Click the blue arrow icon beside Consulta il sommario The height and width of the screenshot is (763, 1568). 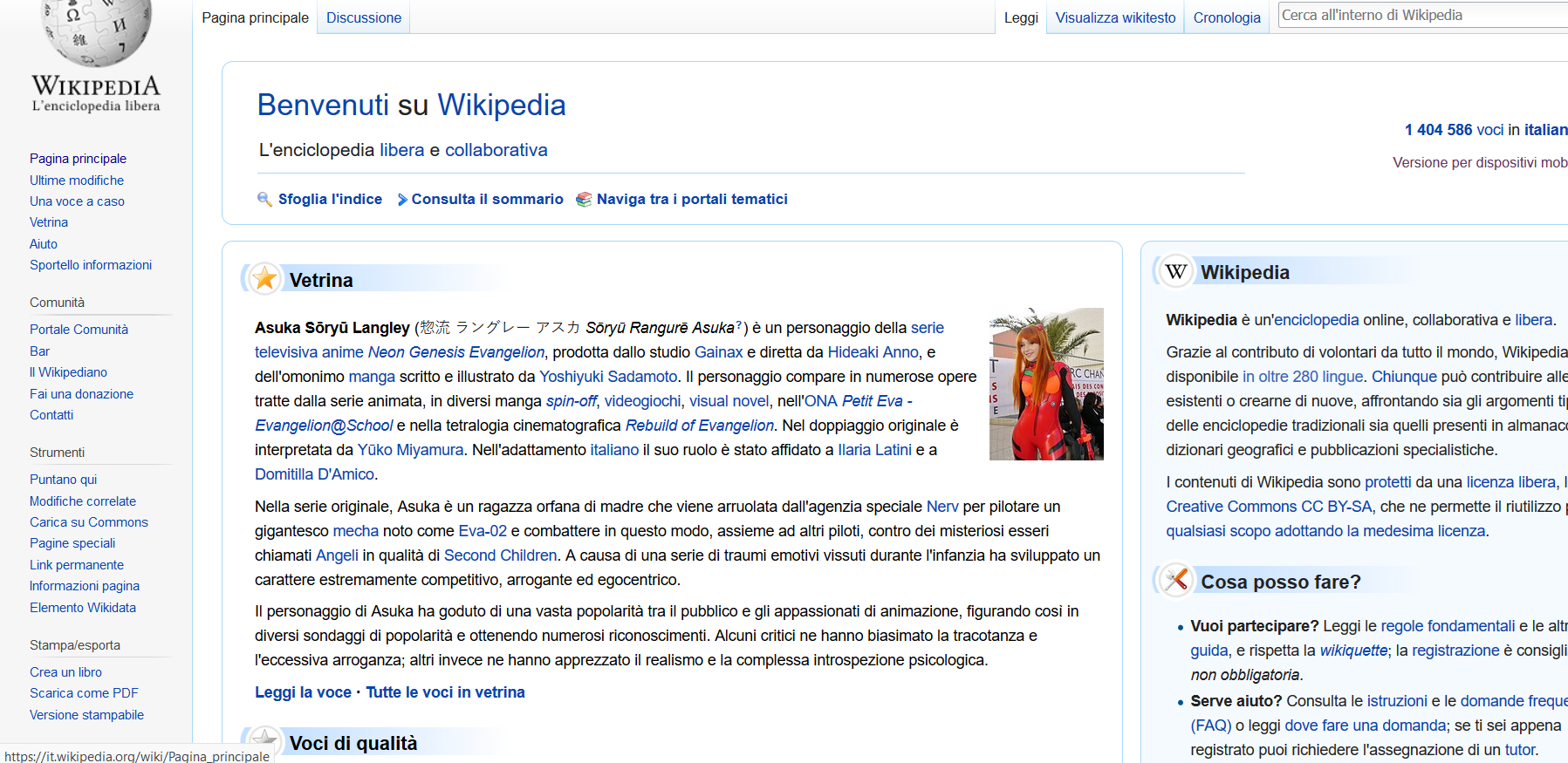(402, 200)
